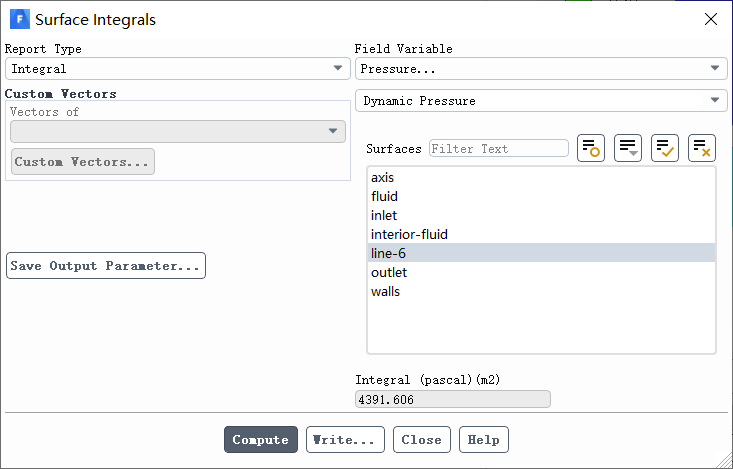
Task: Deselect the line-6 surface
Action: point(541,253)
